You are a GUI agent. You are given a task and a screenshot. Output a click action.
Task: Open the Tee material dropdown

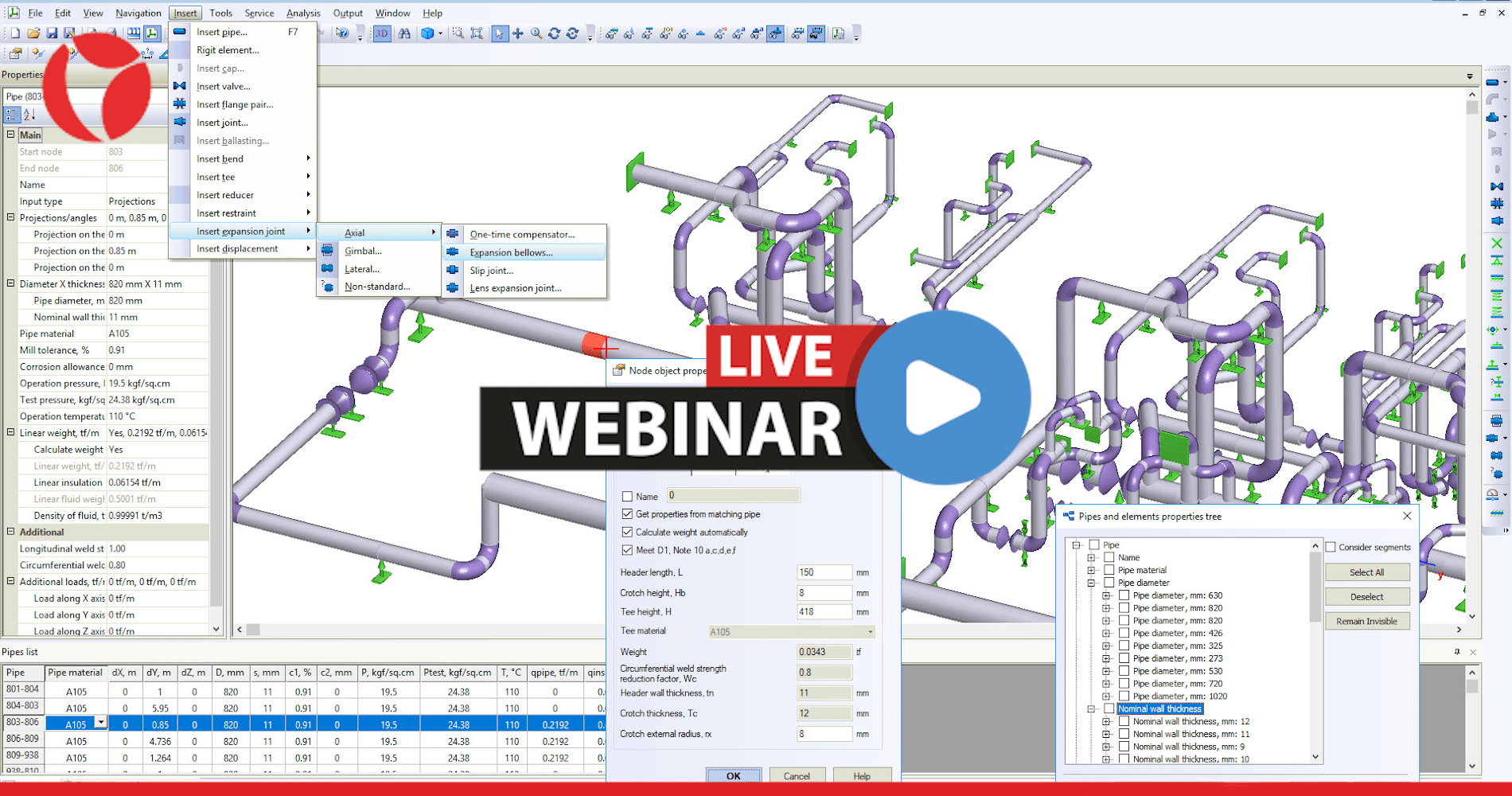point(870,632)
